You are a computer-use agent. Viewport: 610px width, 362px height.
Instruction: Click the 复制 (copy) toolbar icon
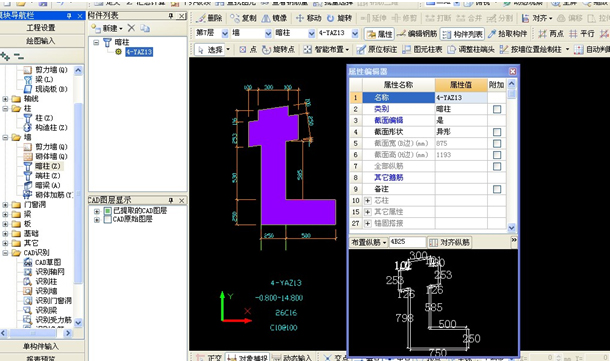coord(243,18)
